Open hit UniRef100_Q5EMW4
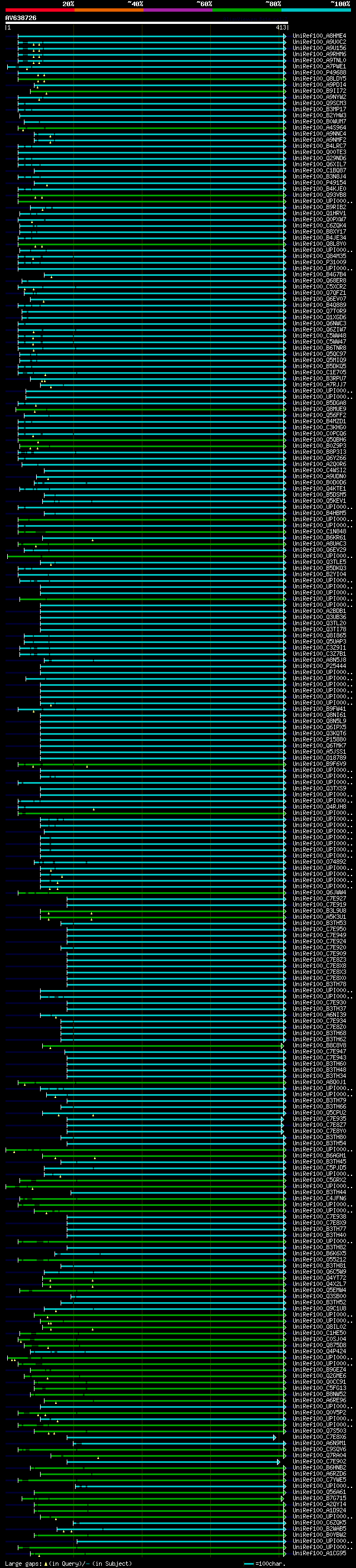Viewport: 356px width, 1568px height. [x=319, y=1290]
